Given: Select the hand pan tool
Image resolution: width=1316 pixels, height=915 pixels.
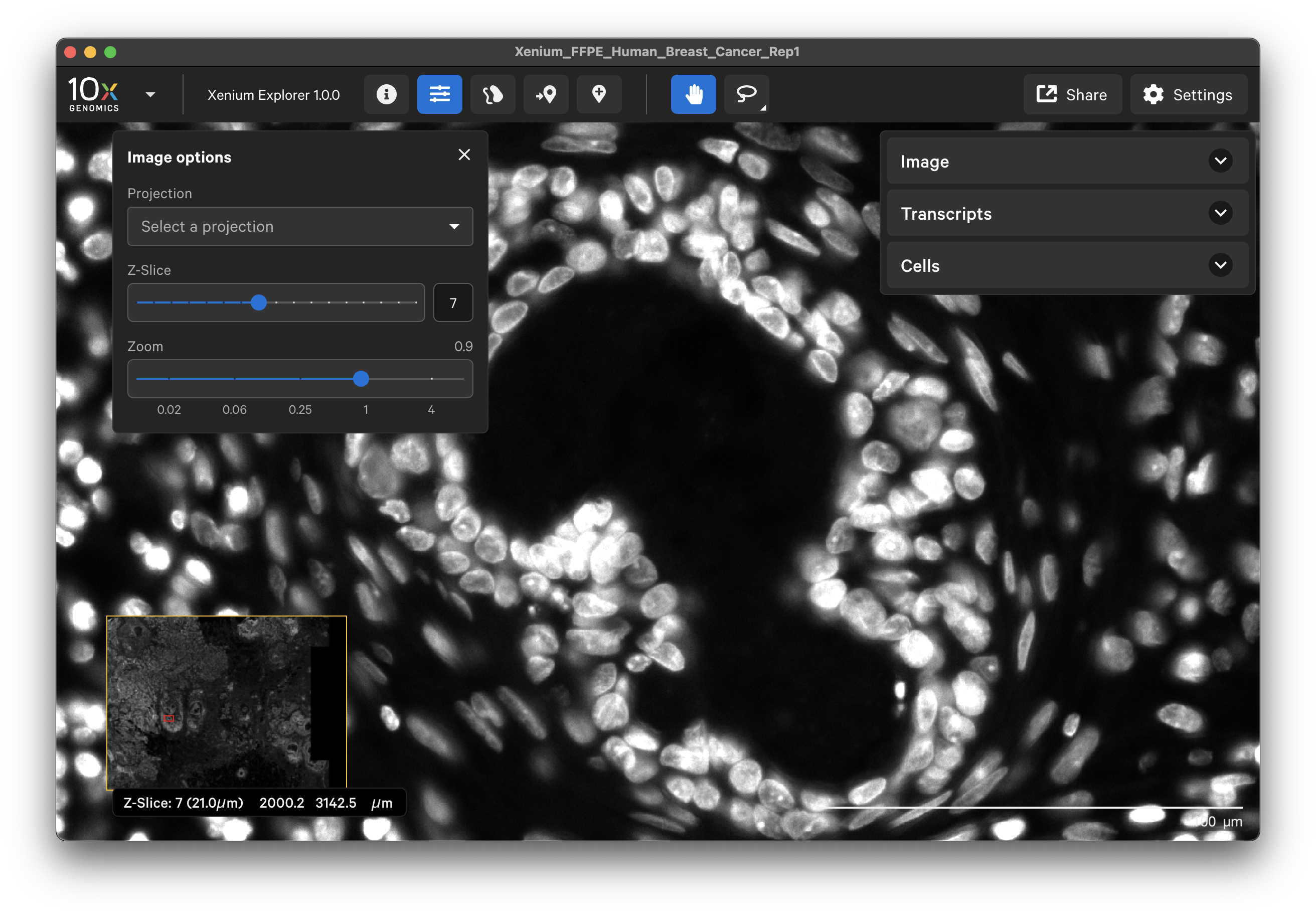Looking at the screenshot, I should click(694, 95).
